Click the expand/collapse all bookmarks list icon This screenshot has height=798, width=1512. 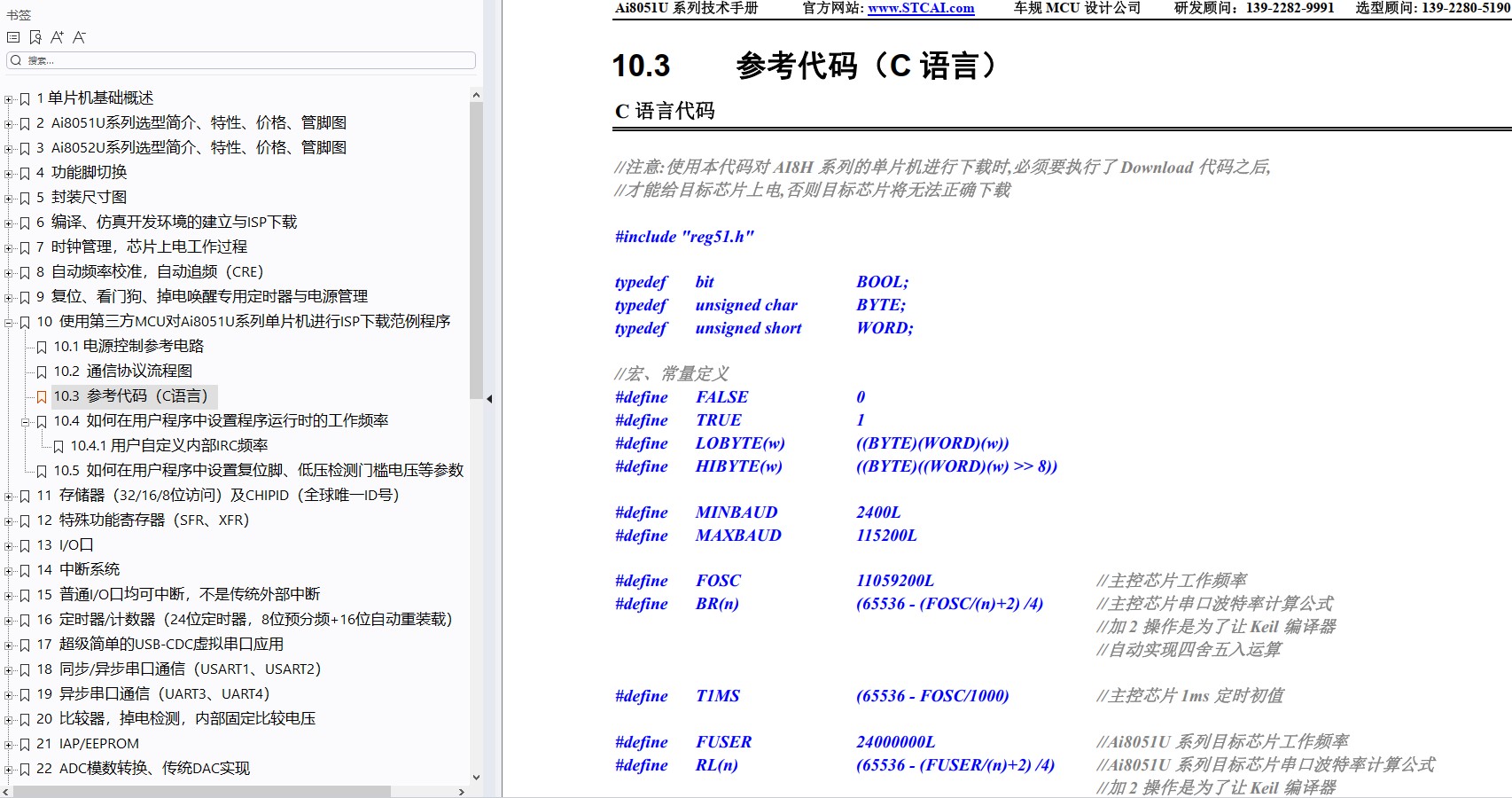point(13,37)
